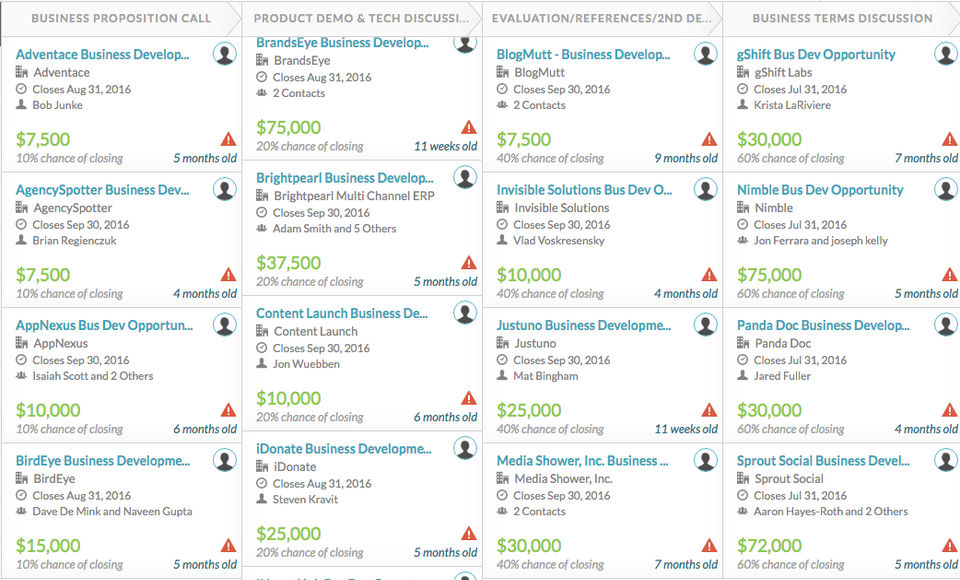Click the warning triangle on BrandsEye card

[469, 127]
